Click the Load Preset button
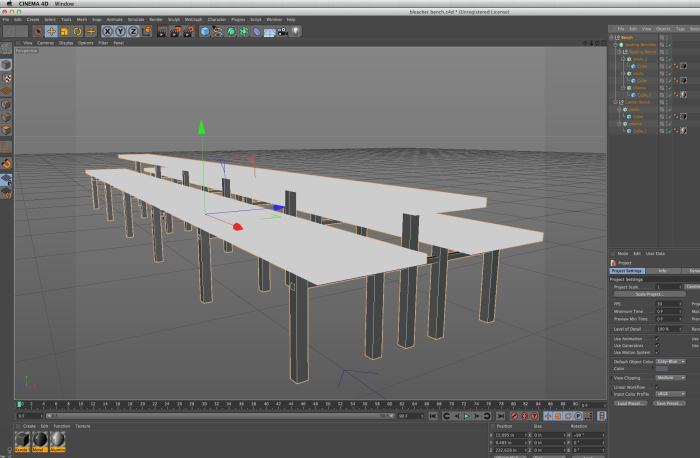This screenshot has height=458, width=700. [630, 404]
